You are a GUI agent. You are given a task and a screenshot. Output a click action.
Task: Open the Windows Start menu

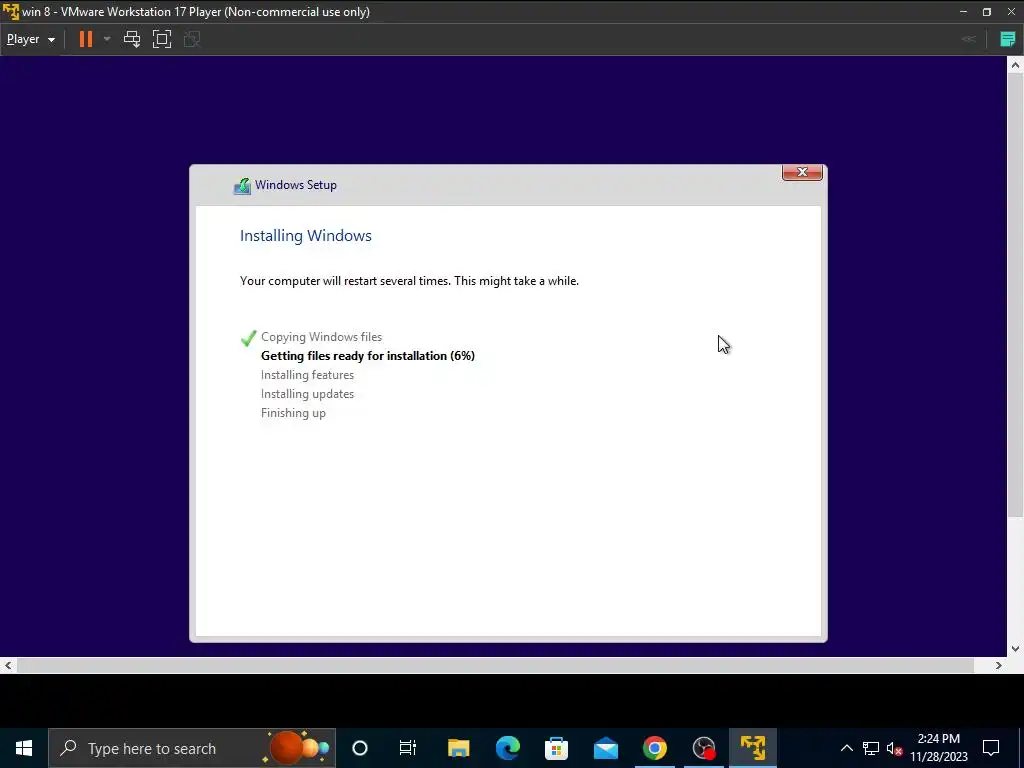coord(24,748)
